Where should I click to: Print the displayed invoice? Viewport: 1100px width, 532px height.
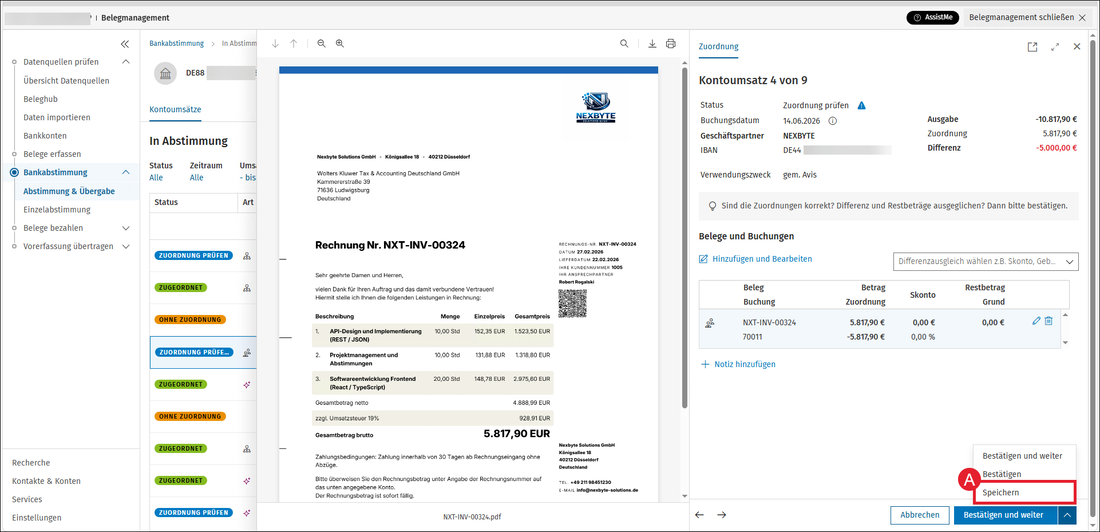(671, 44)
